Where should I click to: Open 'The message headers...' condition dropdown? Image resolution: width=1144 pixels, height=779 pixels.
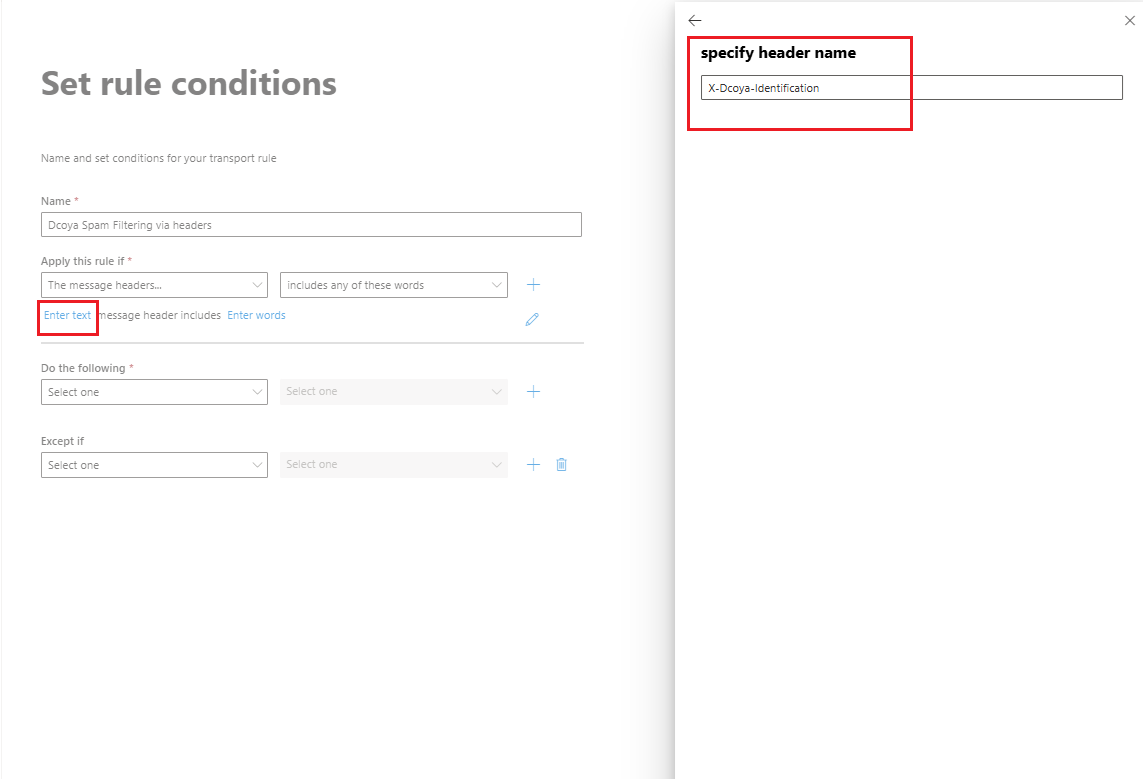click(154, 285)
